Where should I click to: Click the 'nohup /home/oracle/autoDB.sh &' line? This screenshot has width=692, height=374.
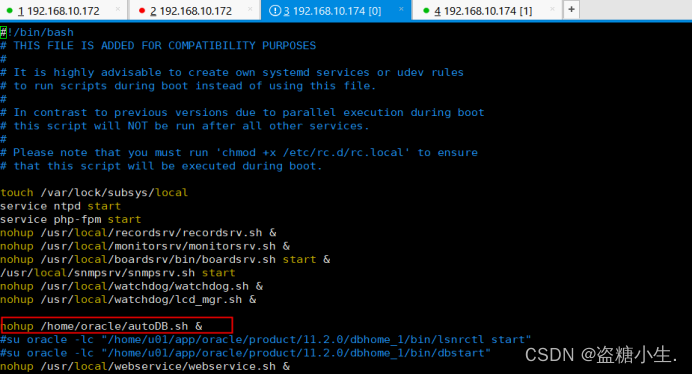[102, 326]
